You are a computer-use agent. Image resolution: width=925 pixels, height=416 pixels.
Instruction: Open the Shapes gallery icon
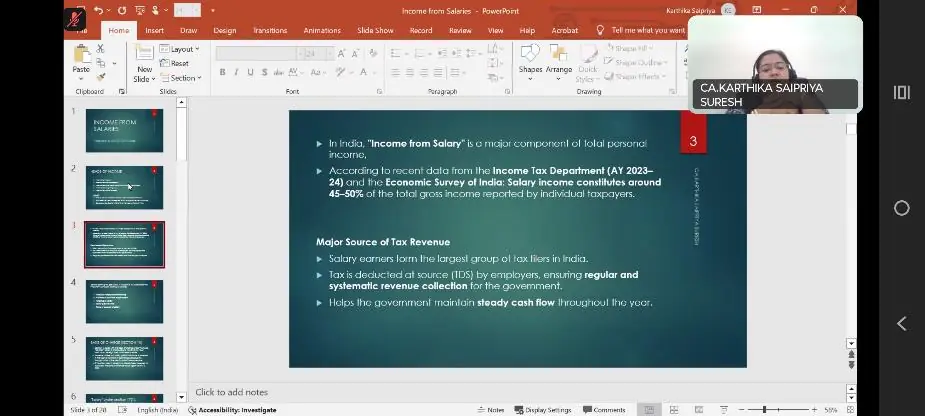[530, 54]
